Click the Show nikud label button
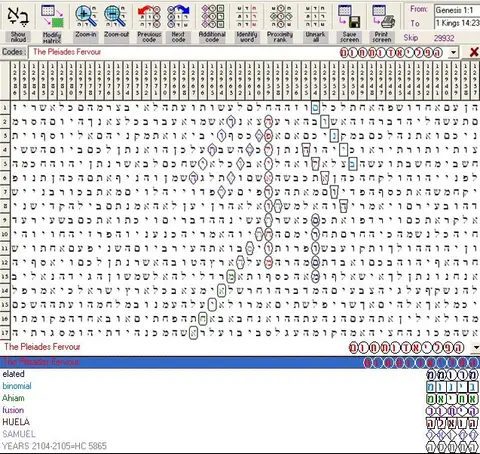480x454 pixels. 18,37
